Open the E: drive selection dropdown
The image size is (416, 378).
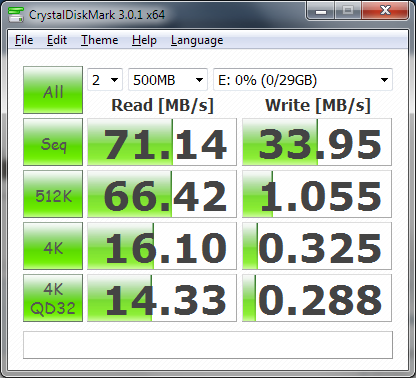[303, 80]
